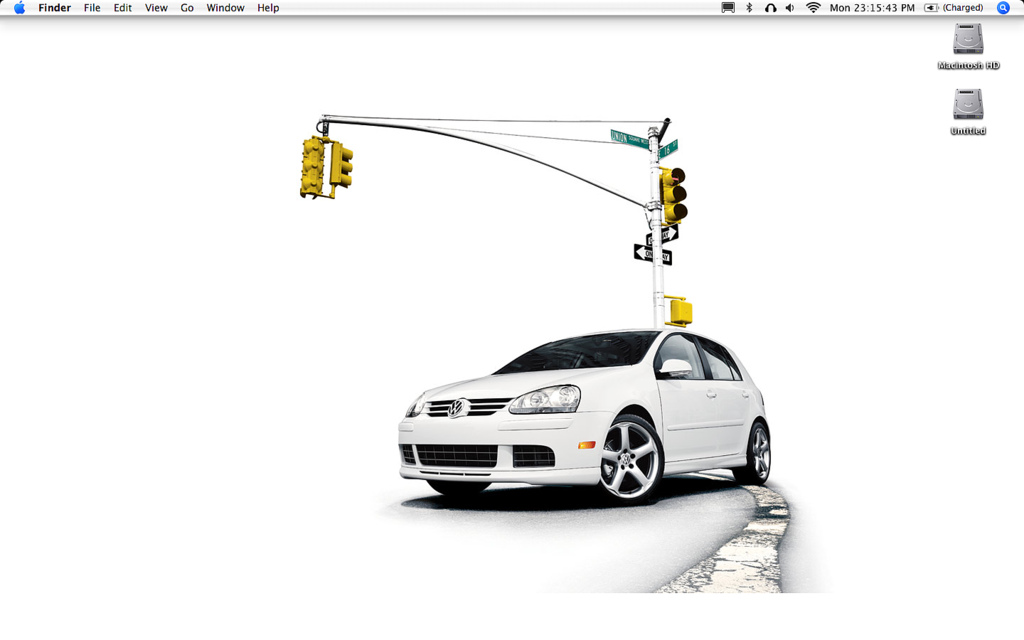Click the headphones icon in the menu bar
Viewport: 1024px width, 640px height.
[x=771, y=8]
